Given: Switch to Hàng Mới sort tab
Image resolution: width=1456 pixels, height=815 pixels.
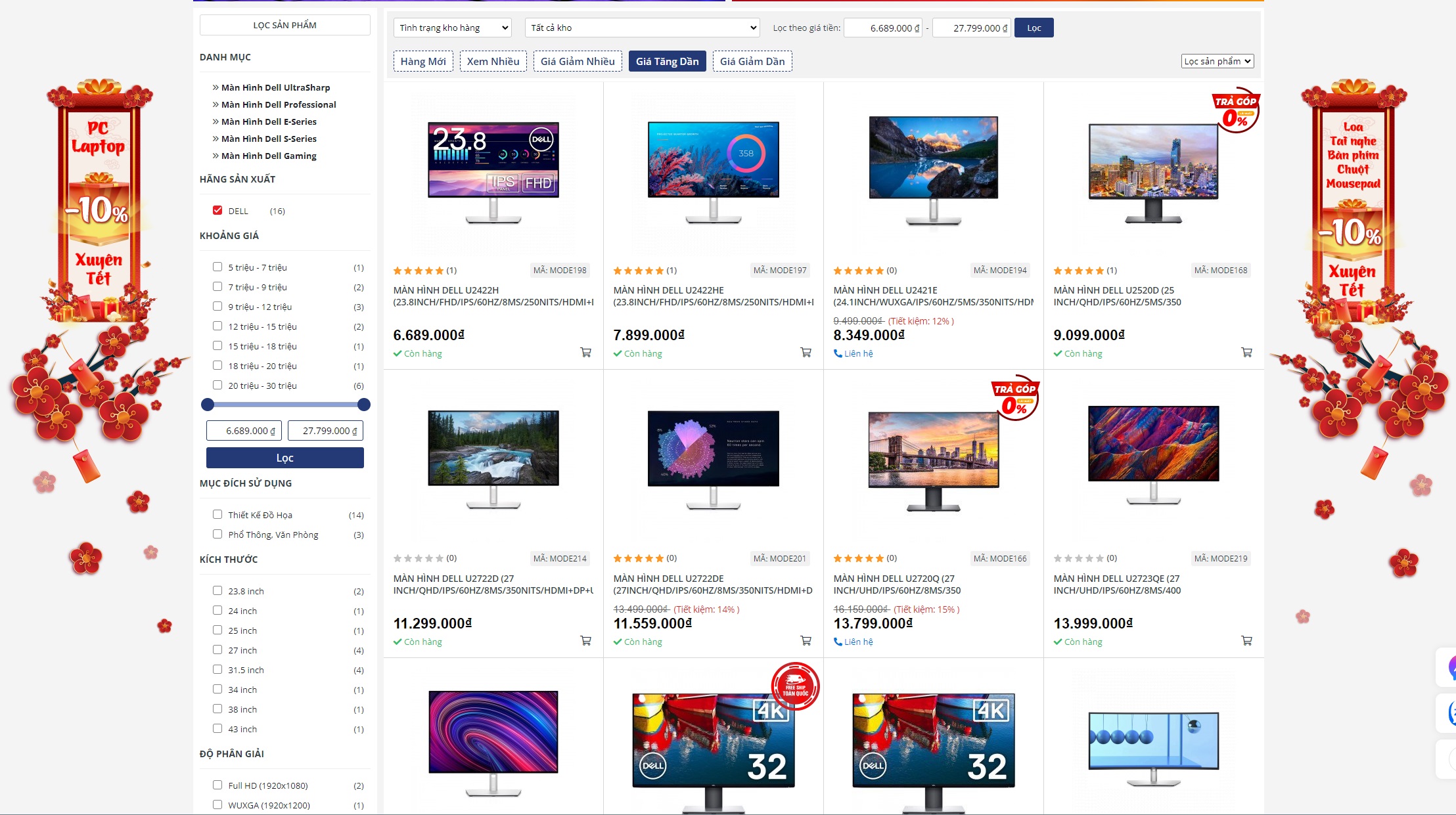Looking at the screenshot, I should tap(423, 61).
